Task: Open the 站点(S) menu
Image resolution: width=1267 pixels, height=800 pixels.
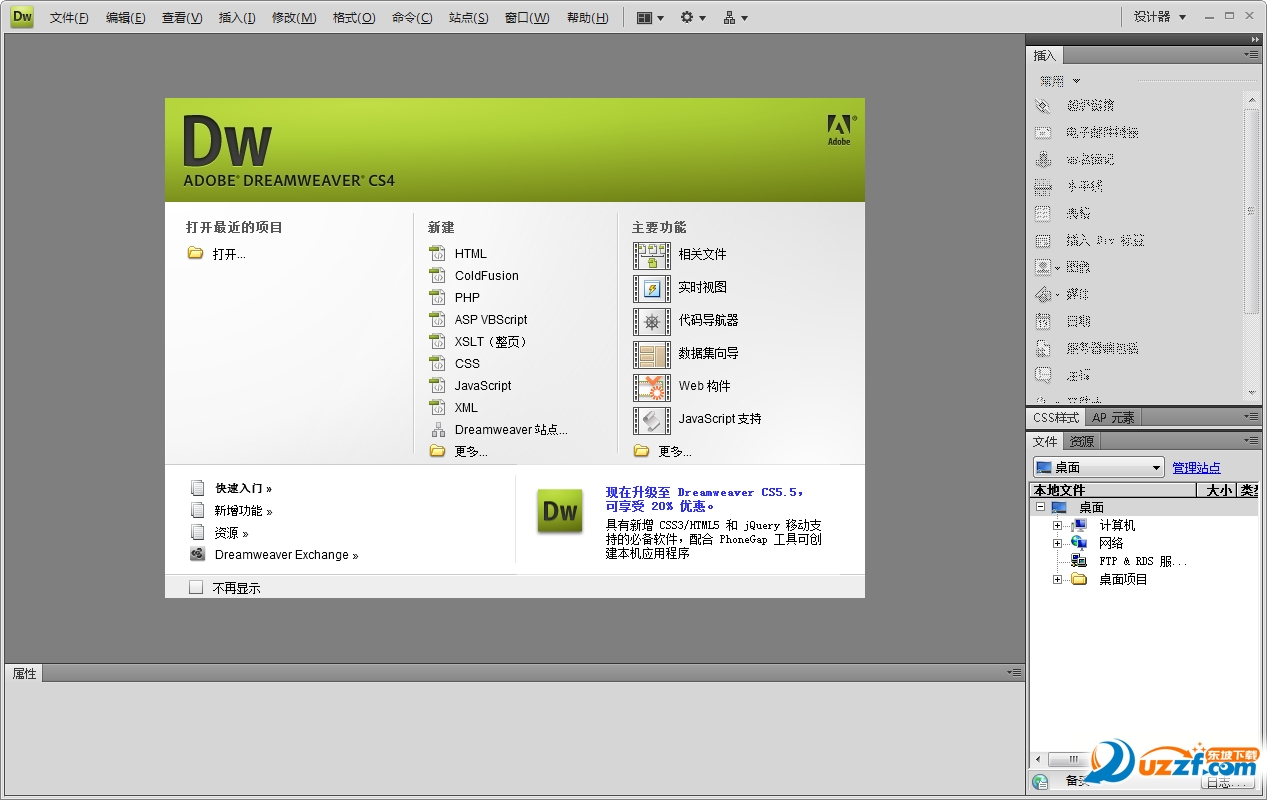Action: (469, 18)
